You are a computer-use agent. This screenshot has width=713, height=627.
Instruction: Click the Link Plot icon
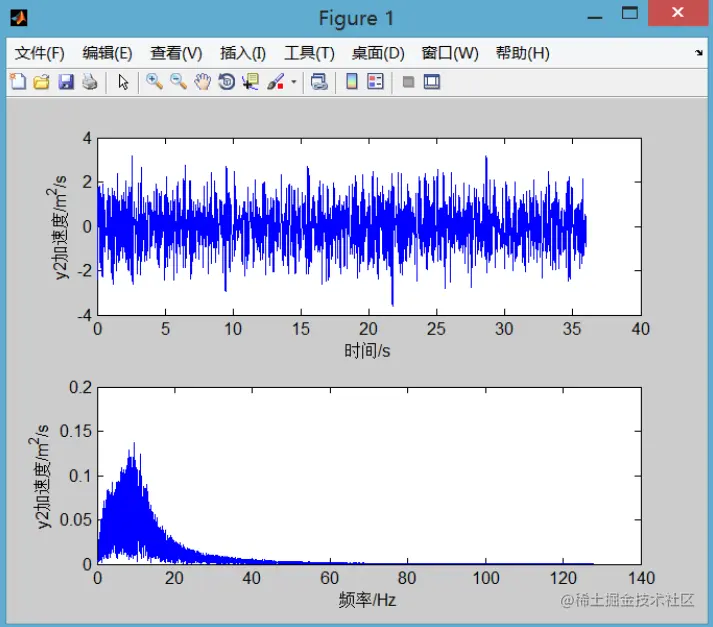click(319, 82)
